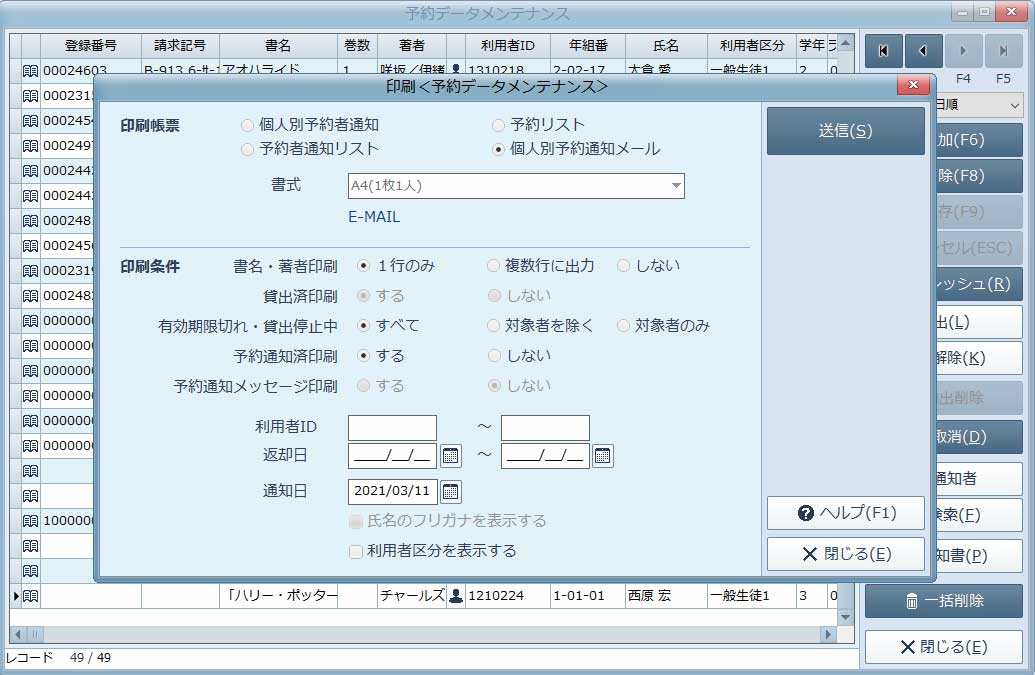Jump to last record navigation icon
The image size is (1035, 675).
coord(1003,51)
